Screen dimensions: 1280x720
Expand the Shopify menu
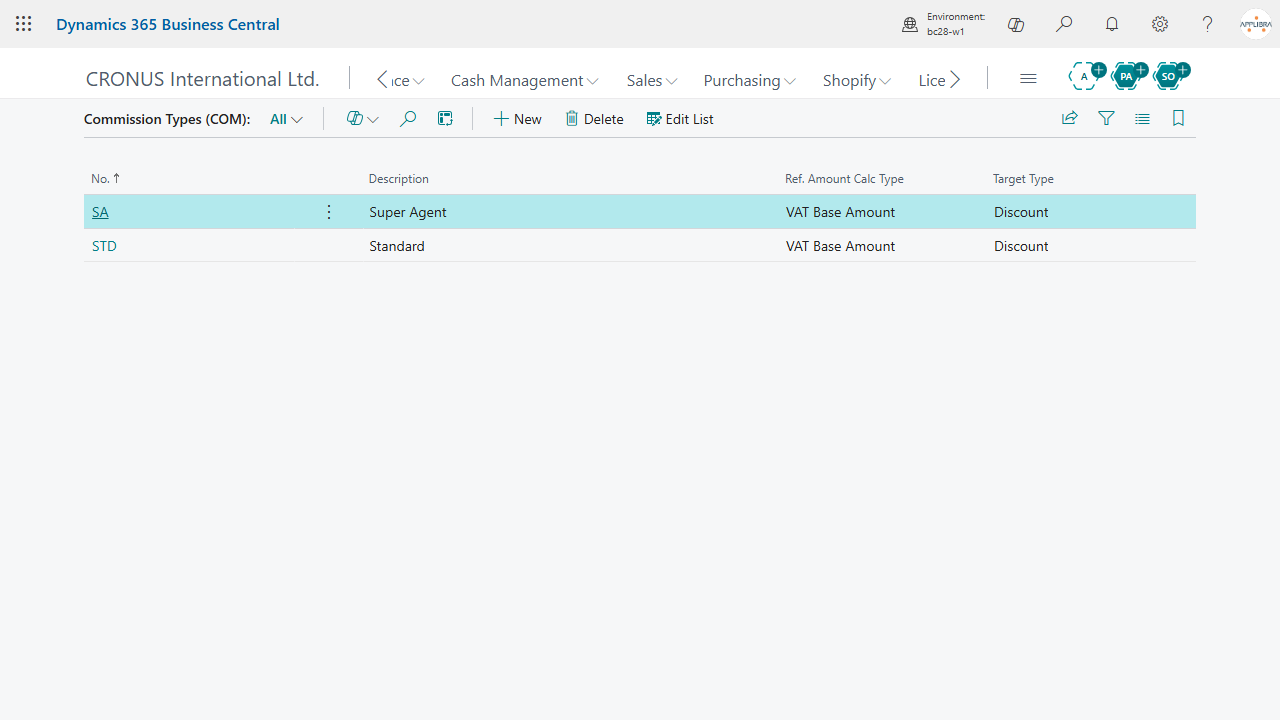point(857,80)
